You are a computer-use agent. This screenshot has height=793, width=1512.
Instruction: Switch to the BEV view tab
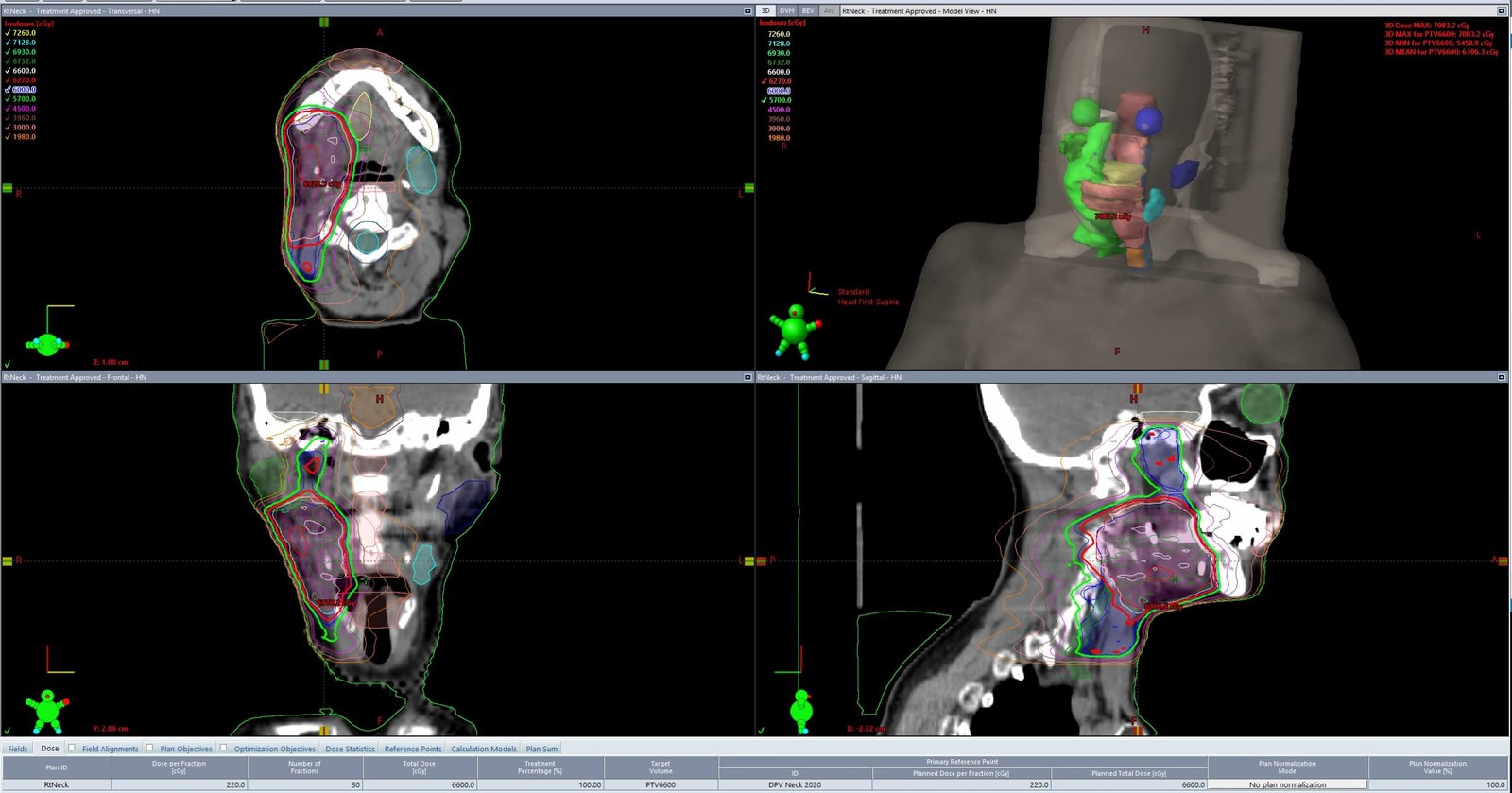(808, 11)
